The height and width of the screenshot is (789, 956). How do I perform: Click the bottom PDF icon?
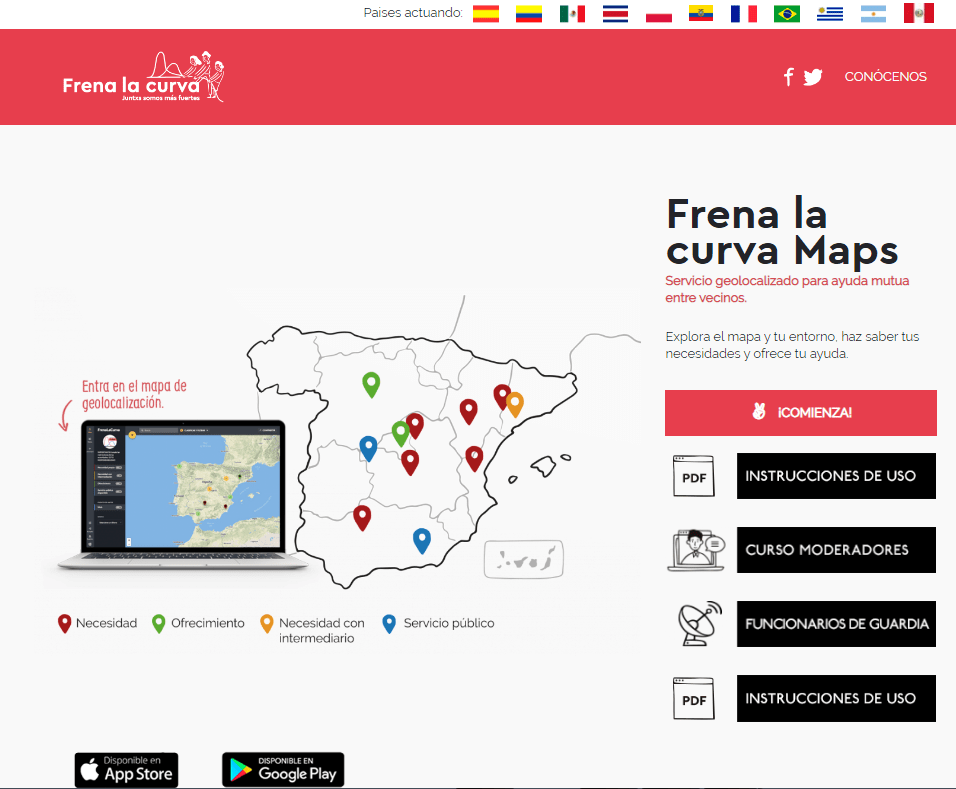(694, 698)
